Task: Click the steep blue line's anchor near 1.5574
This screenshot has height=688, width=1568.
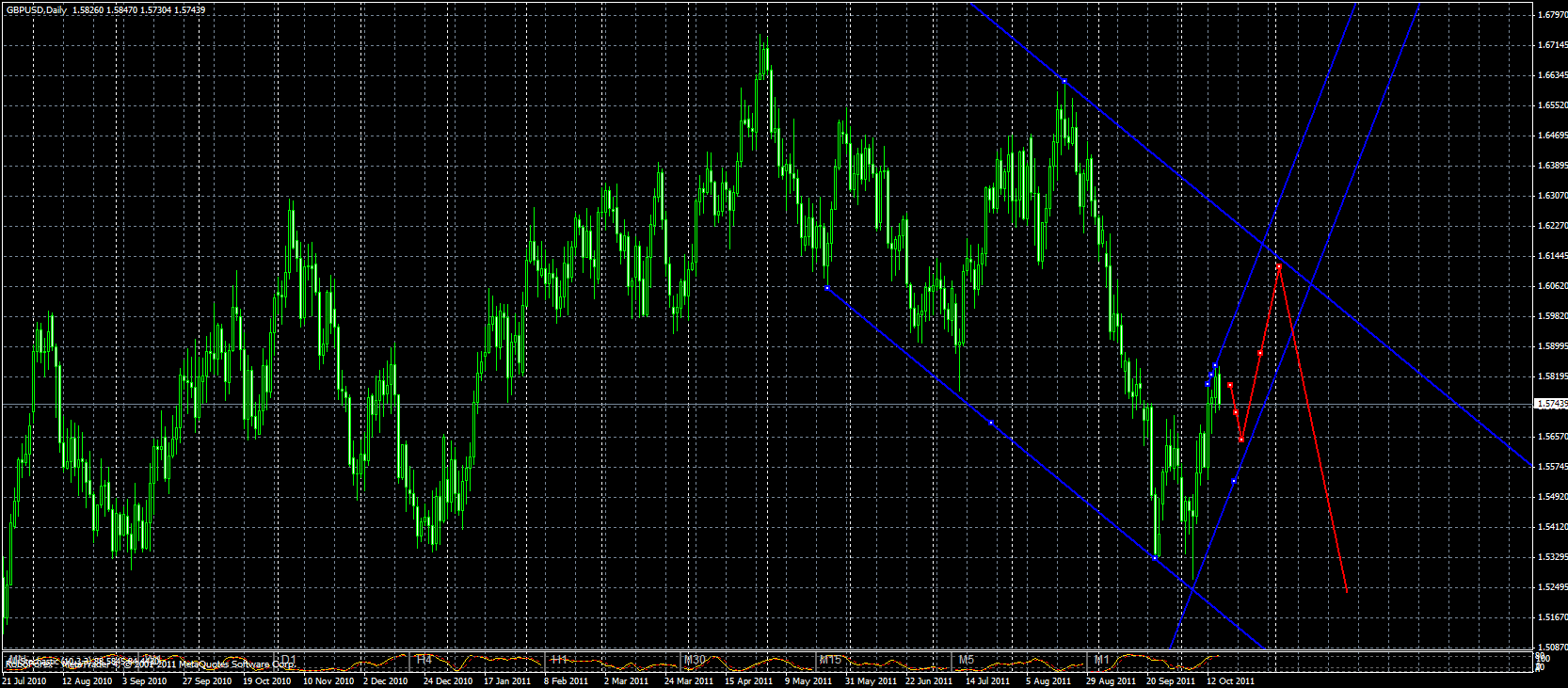Action: [1234, 481]
